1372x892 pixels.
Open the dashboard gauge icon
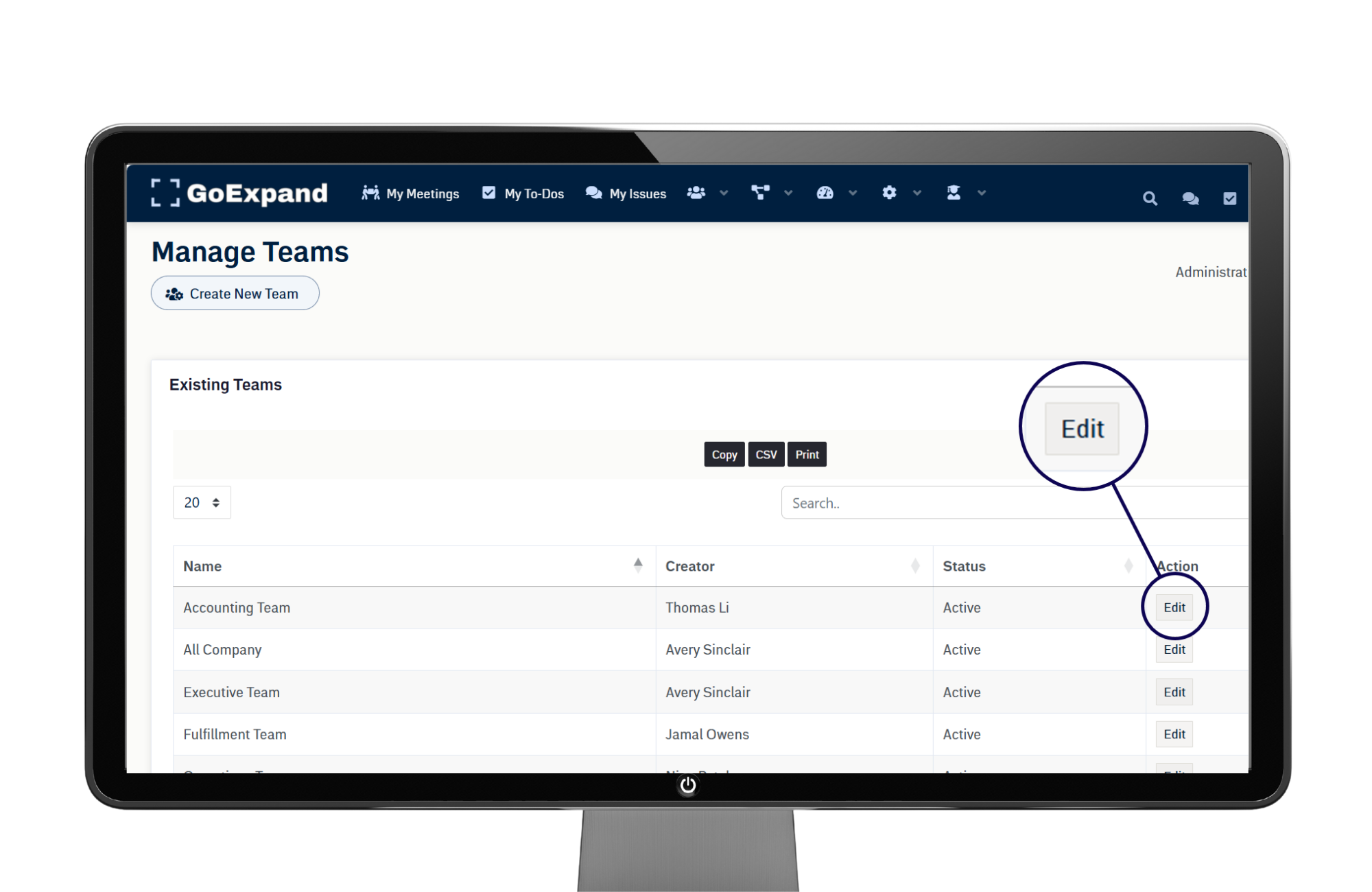825,193
